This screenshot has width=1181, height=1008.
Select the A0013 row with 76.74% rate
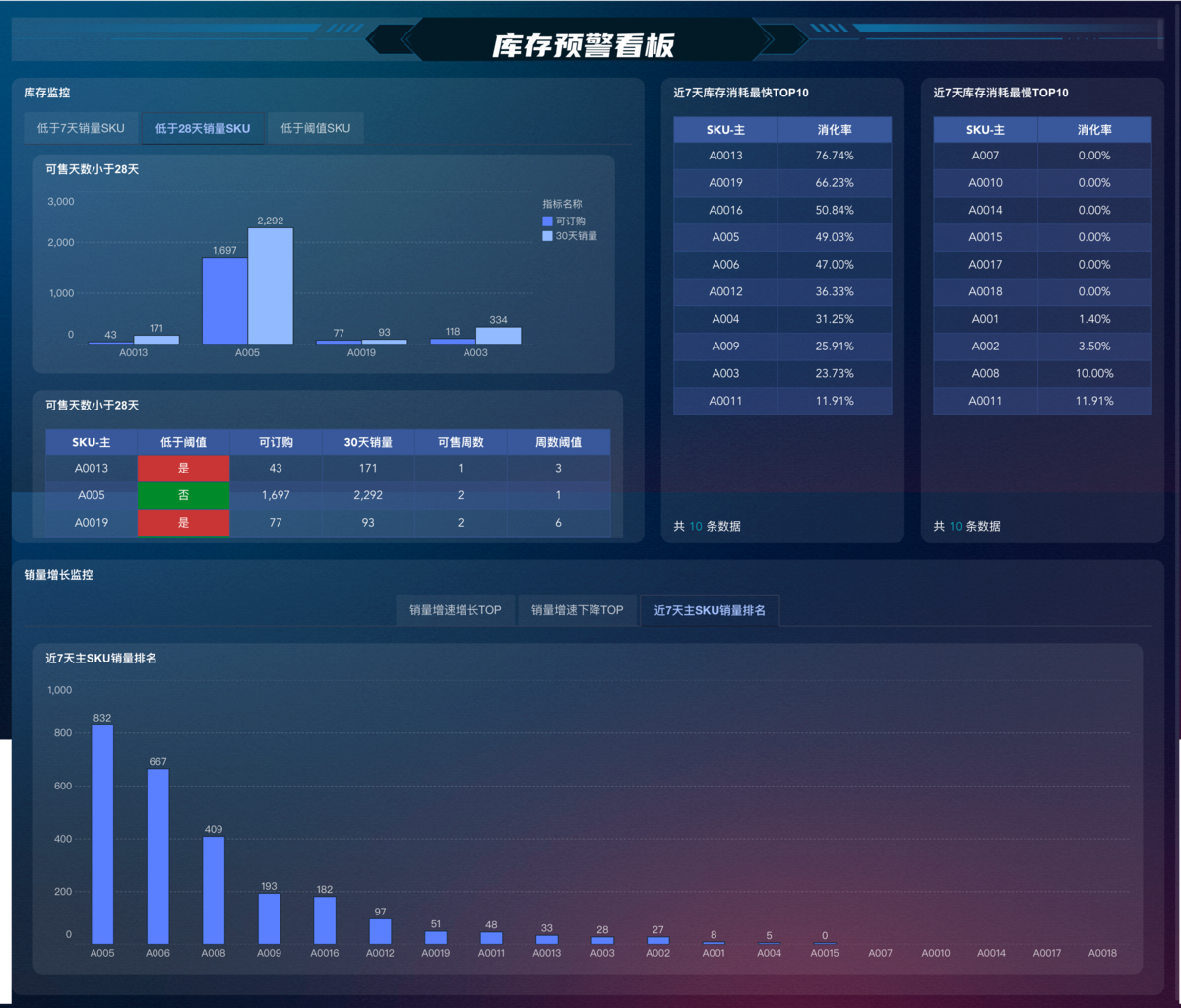(x=782, y=156)
